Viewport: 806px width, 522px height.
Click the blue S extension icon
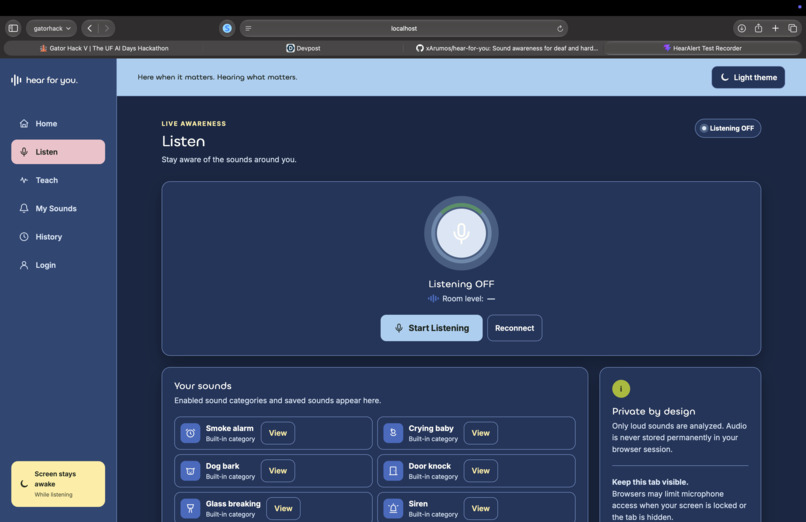click(227, 28)
